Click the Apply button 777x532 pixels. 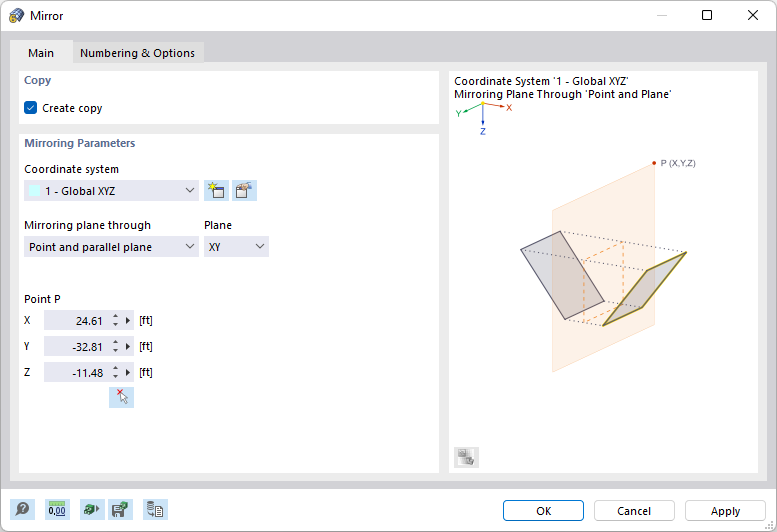pyautogui.click(x=725, y=511)
